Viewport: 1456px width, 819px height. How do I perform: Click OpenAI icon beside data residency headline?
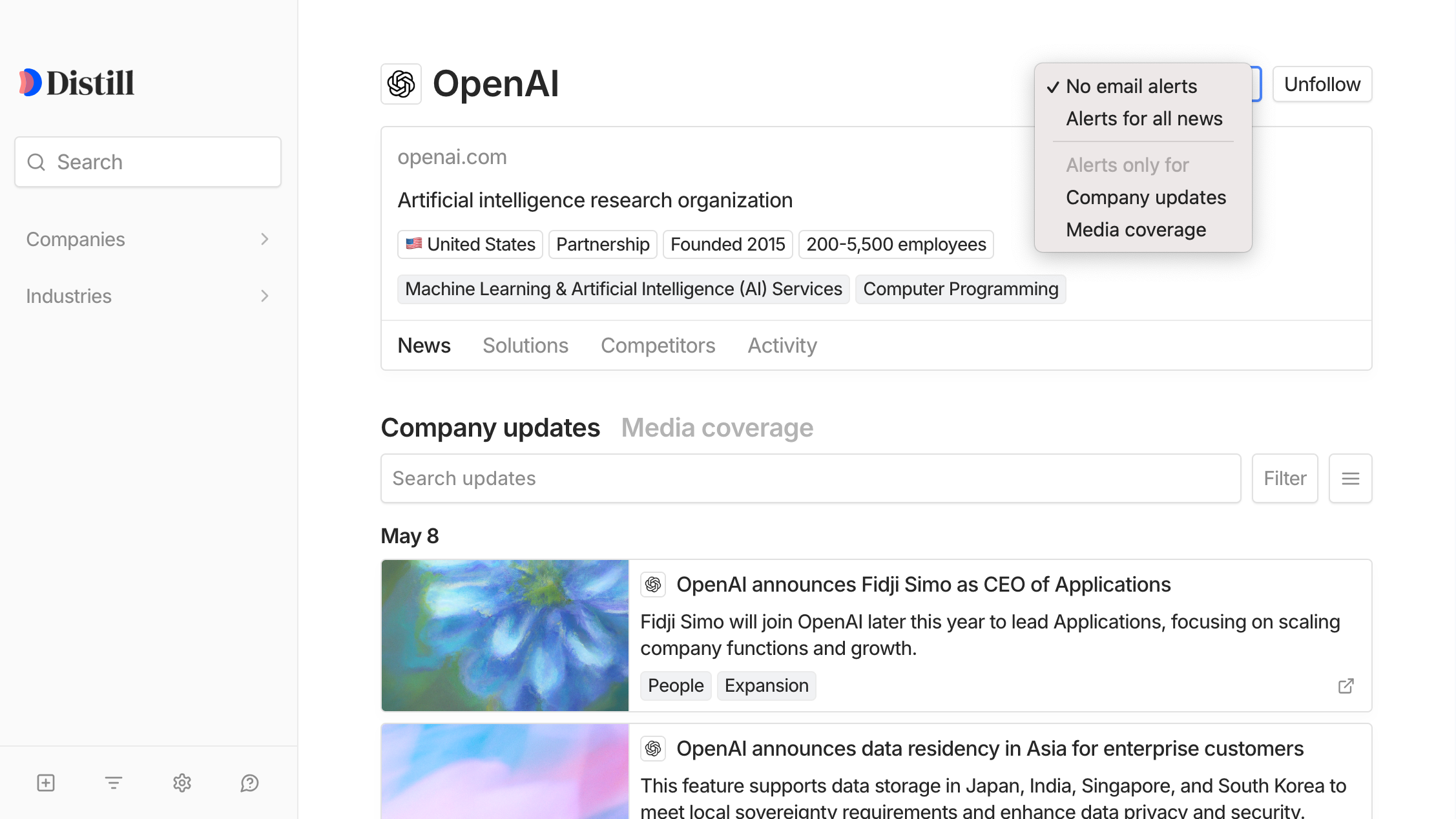(653, 749)
